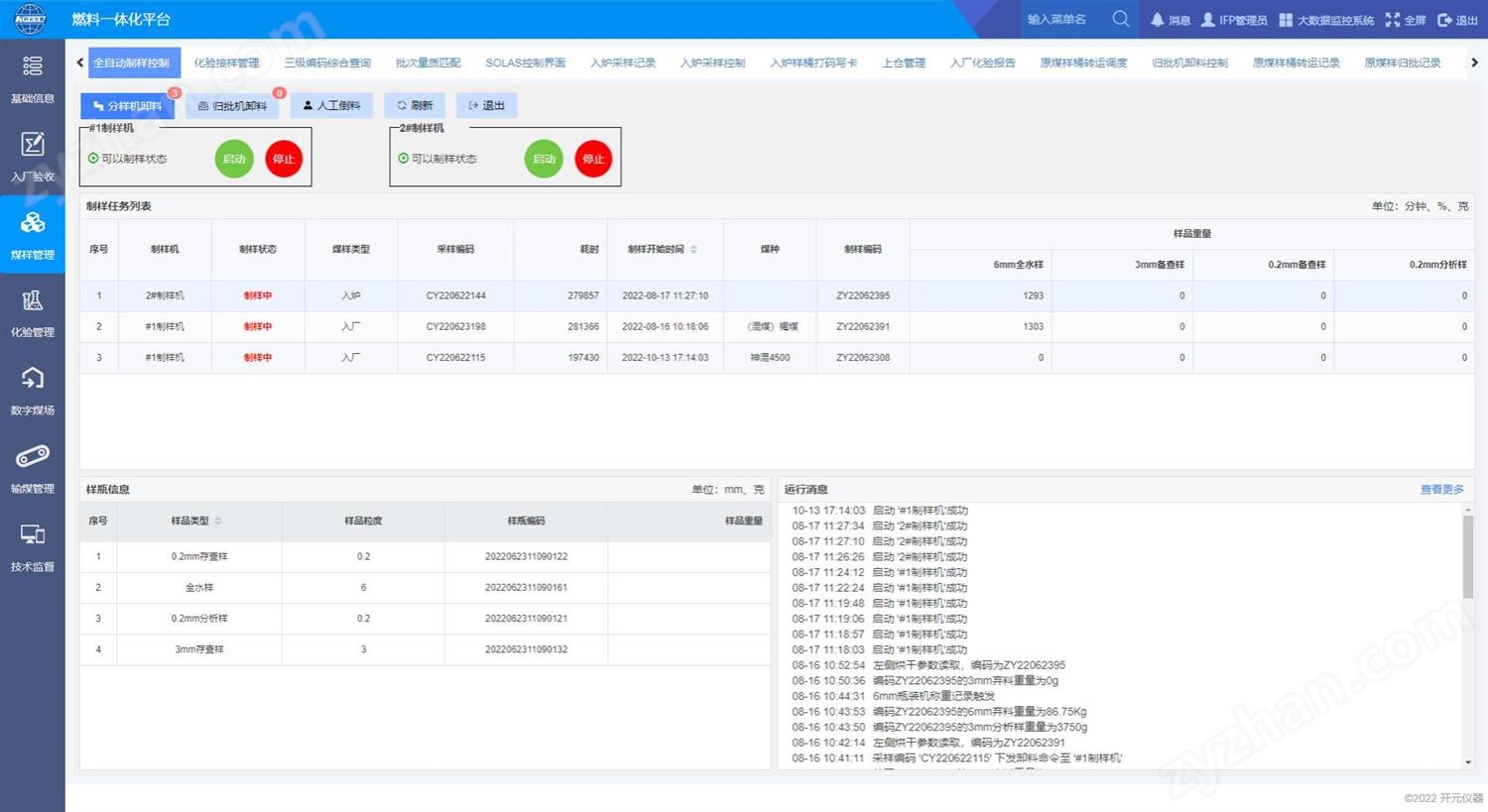Switch to 全屏 fullscreen mode
This screenshot has width=1488, height=812.
tap(1406, 20)
